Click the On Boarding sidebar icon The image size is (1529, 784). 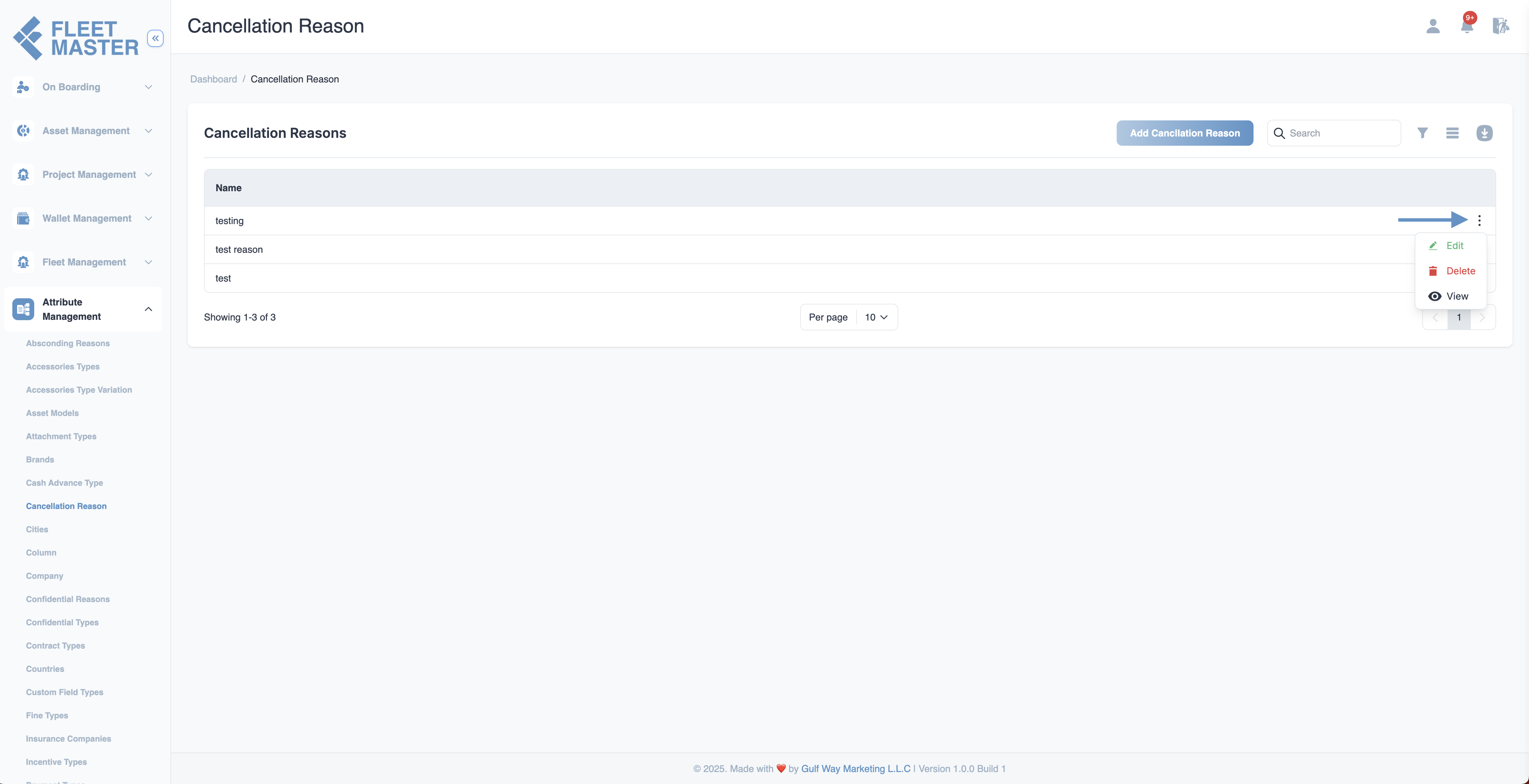click(x=23, y=87)
